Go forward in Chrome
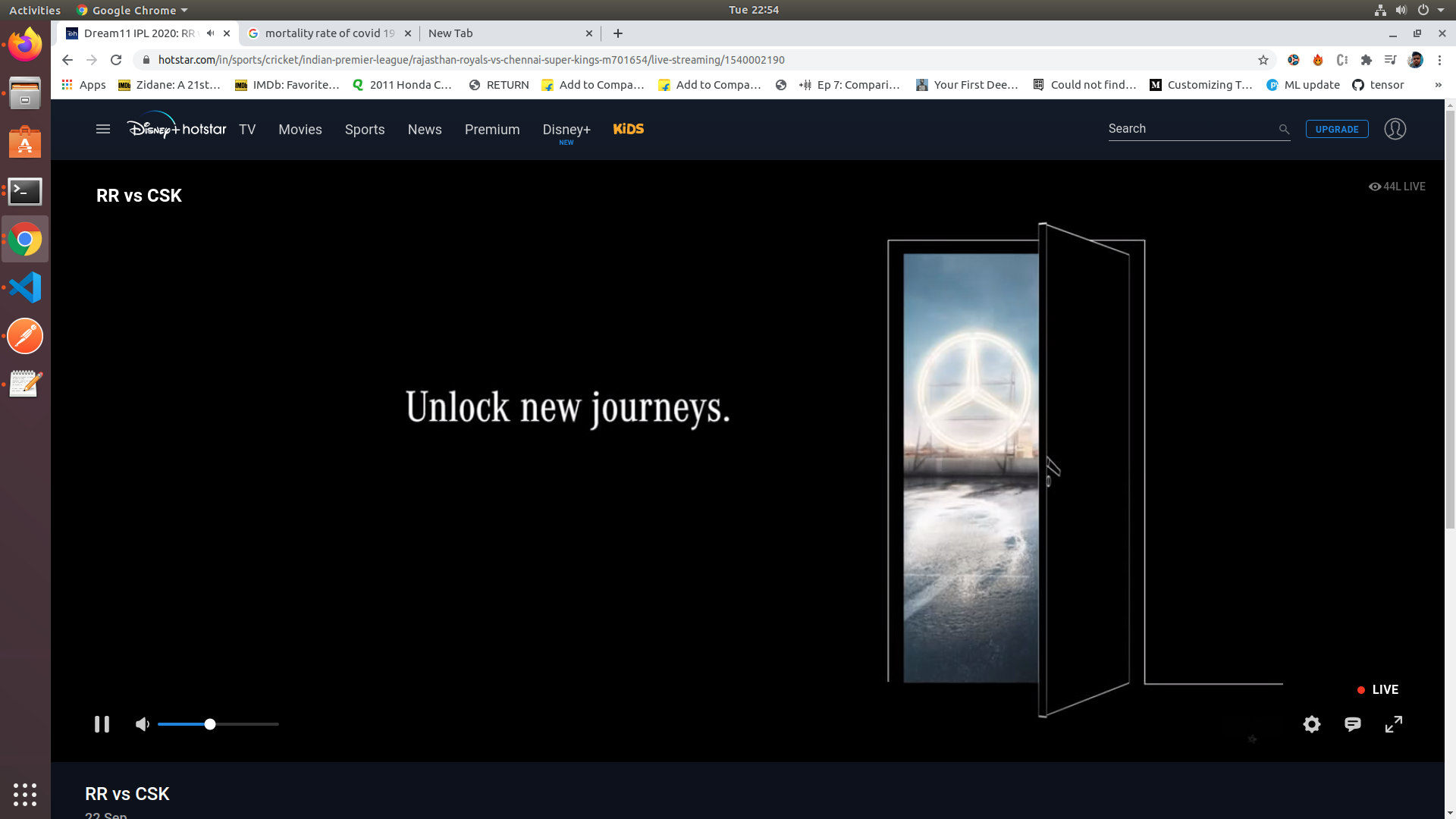This screenshot has width=1456, height=819. pyautogui.click(x=92, y=60)
